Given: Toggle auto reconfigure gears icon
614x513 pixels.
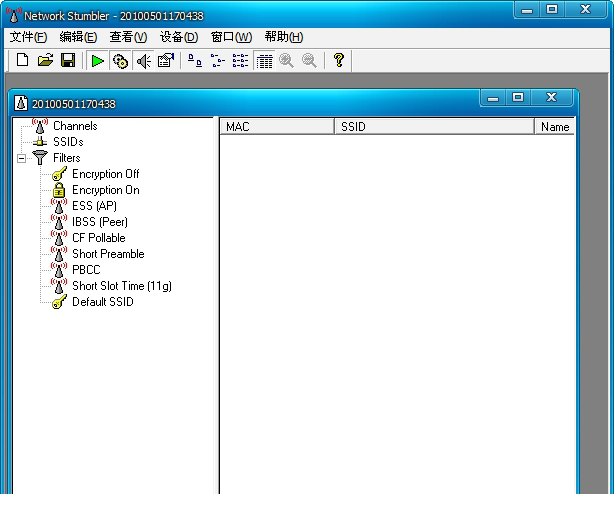Looking at the screenshot, I should 120,61.
